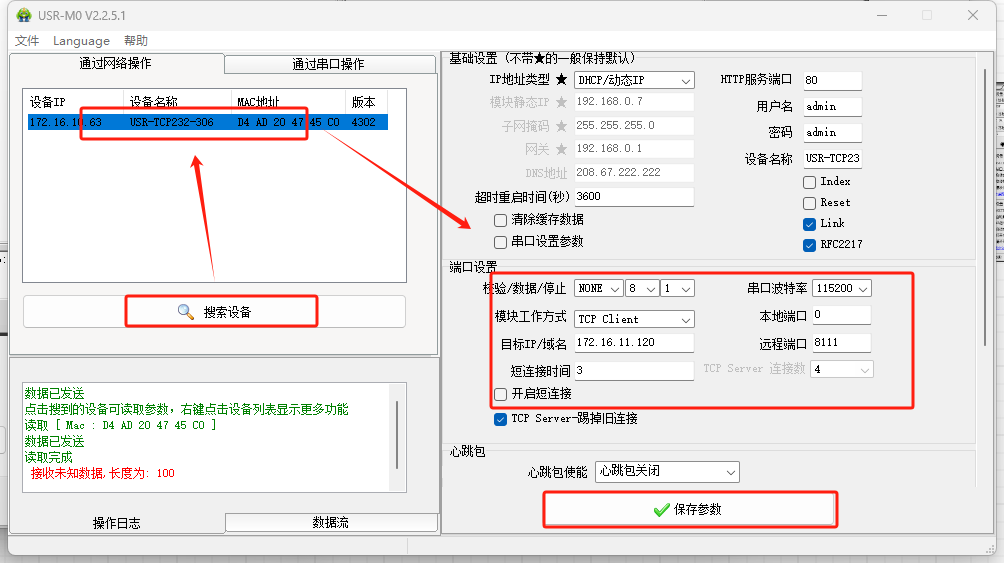Click the 设备名称 field showing USR-TCP23
Viewport: 1004px width, 563px height.
point(832,159)
